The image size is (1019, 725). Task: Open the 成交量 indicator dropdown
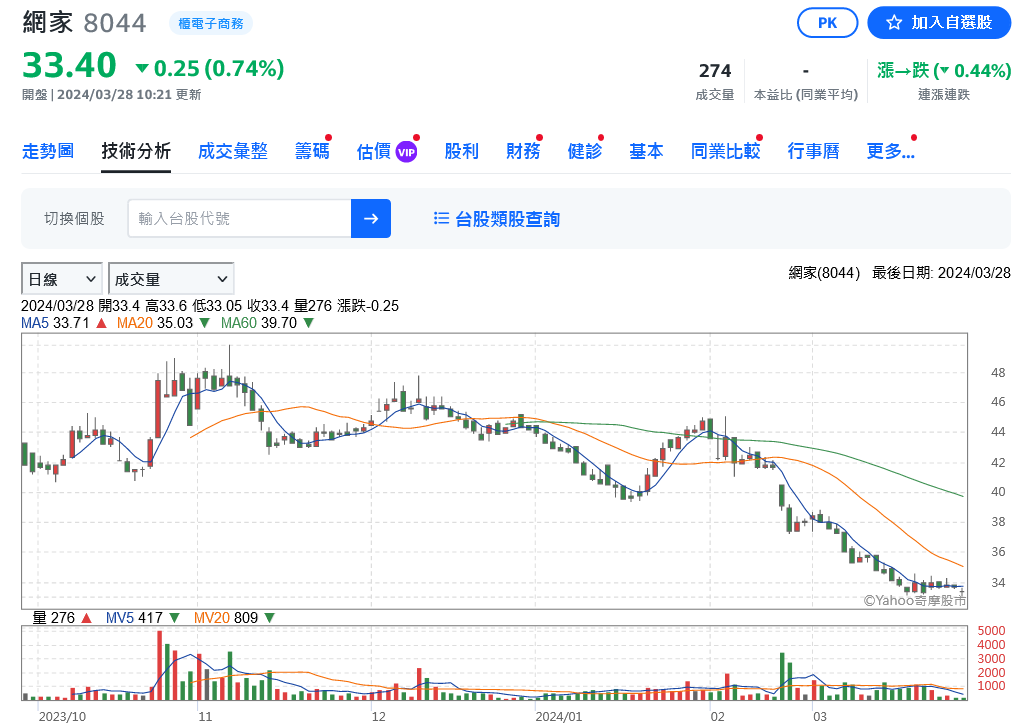point(171,279)
